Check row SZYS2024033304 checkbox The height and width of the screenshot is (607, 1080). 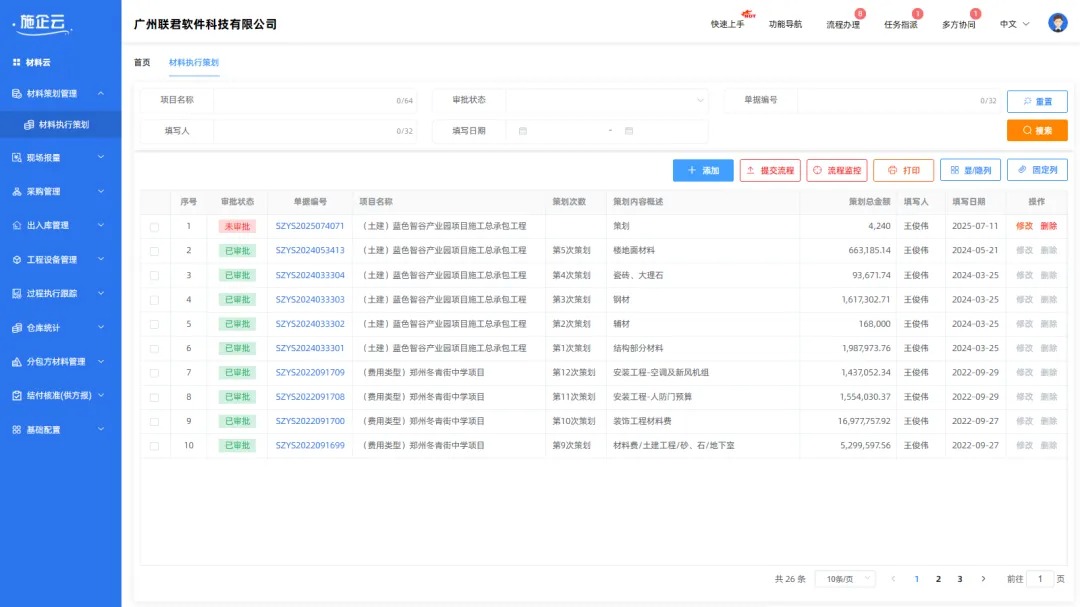(154, 276)
